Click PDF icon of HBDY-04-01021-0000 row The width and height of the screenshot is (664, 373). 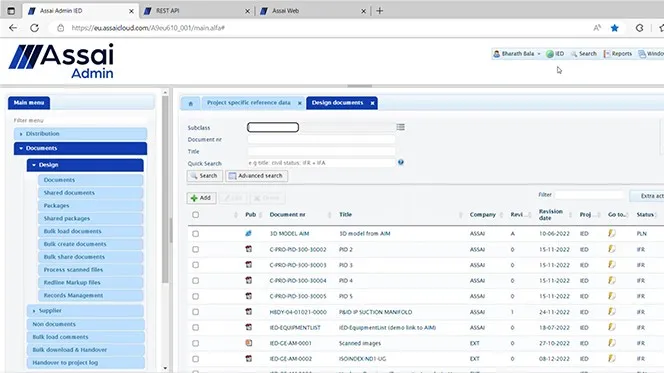pos(249,312)
